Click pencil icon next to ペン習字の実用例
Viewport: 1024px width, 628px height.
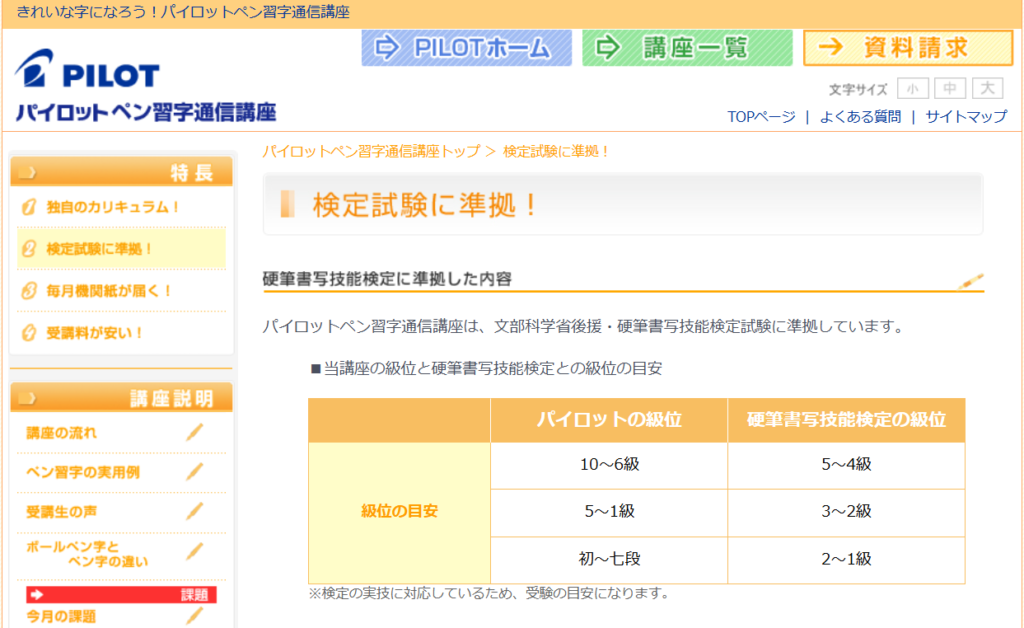click(195, 471)
